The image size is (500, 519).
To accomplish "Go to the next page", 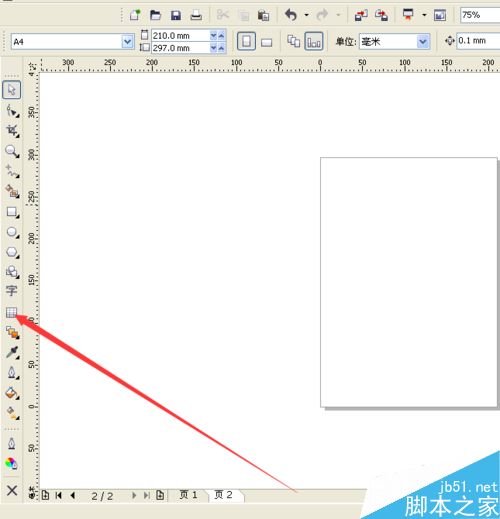I will click(134, 496).
